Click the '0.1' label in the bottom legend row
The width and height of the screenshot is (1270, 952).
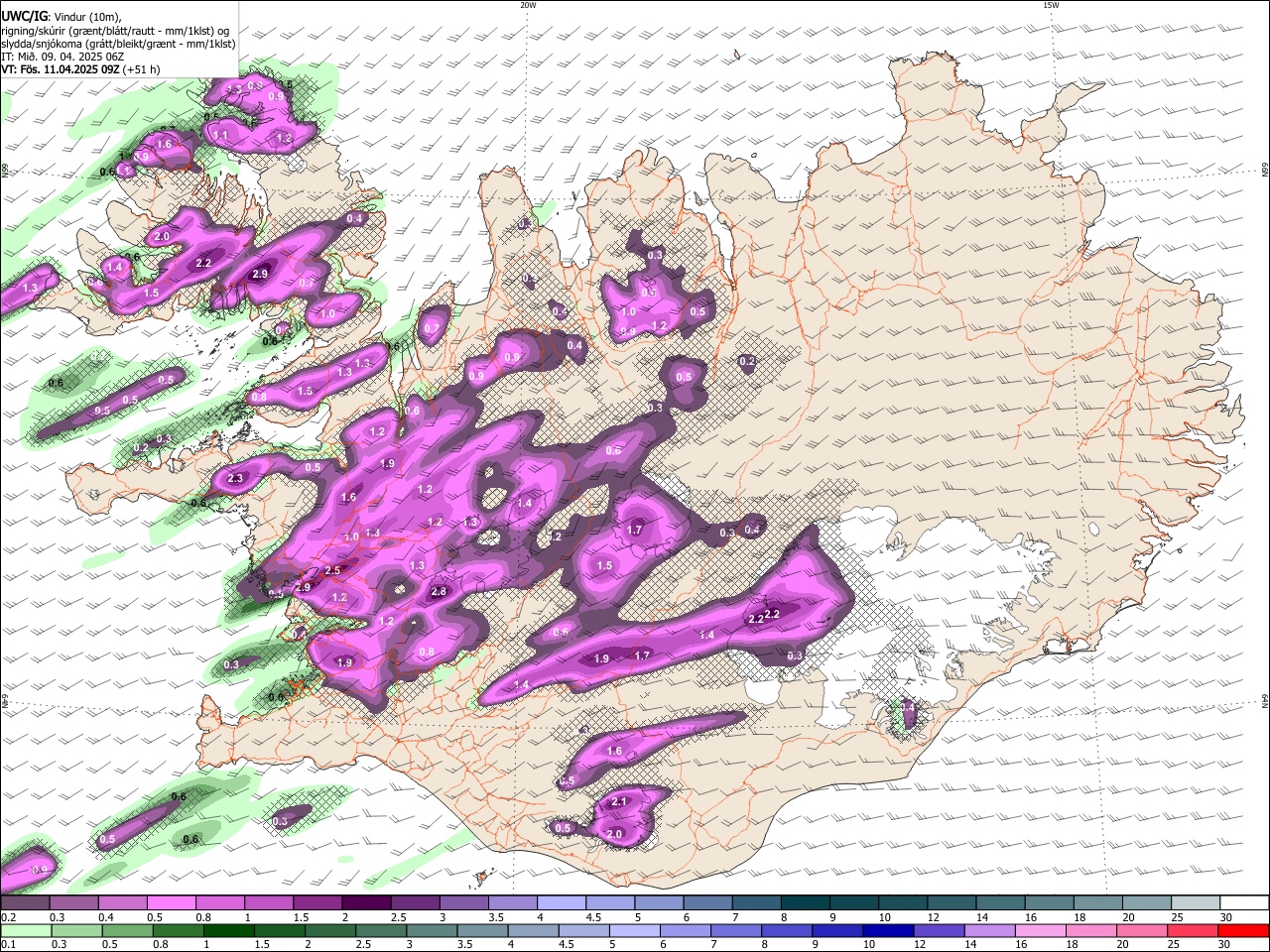(7, 945)
